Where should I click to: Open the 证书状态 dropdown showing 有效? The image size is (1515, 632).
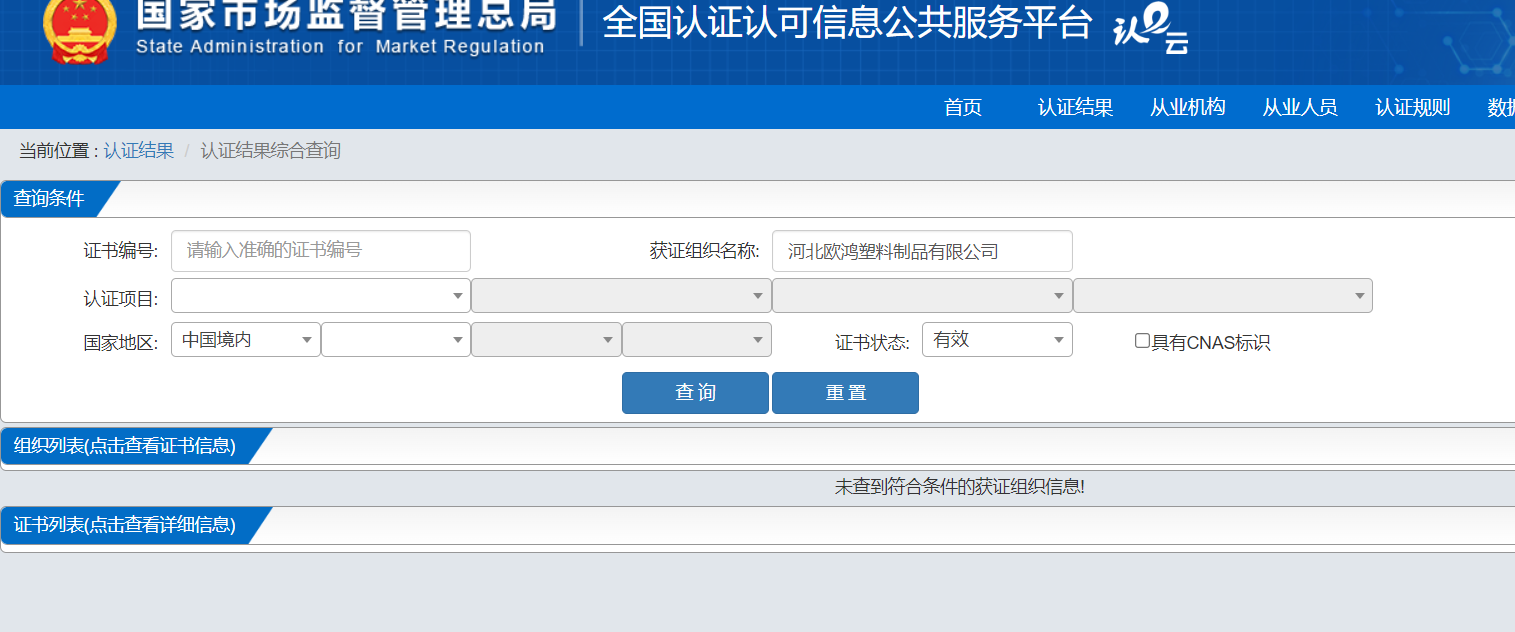tap(997, 340)
